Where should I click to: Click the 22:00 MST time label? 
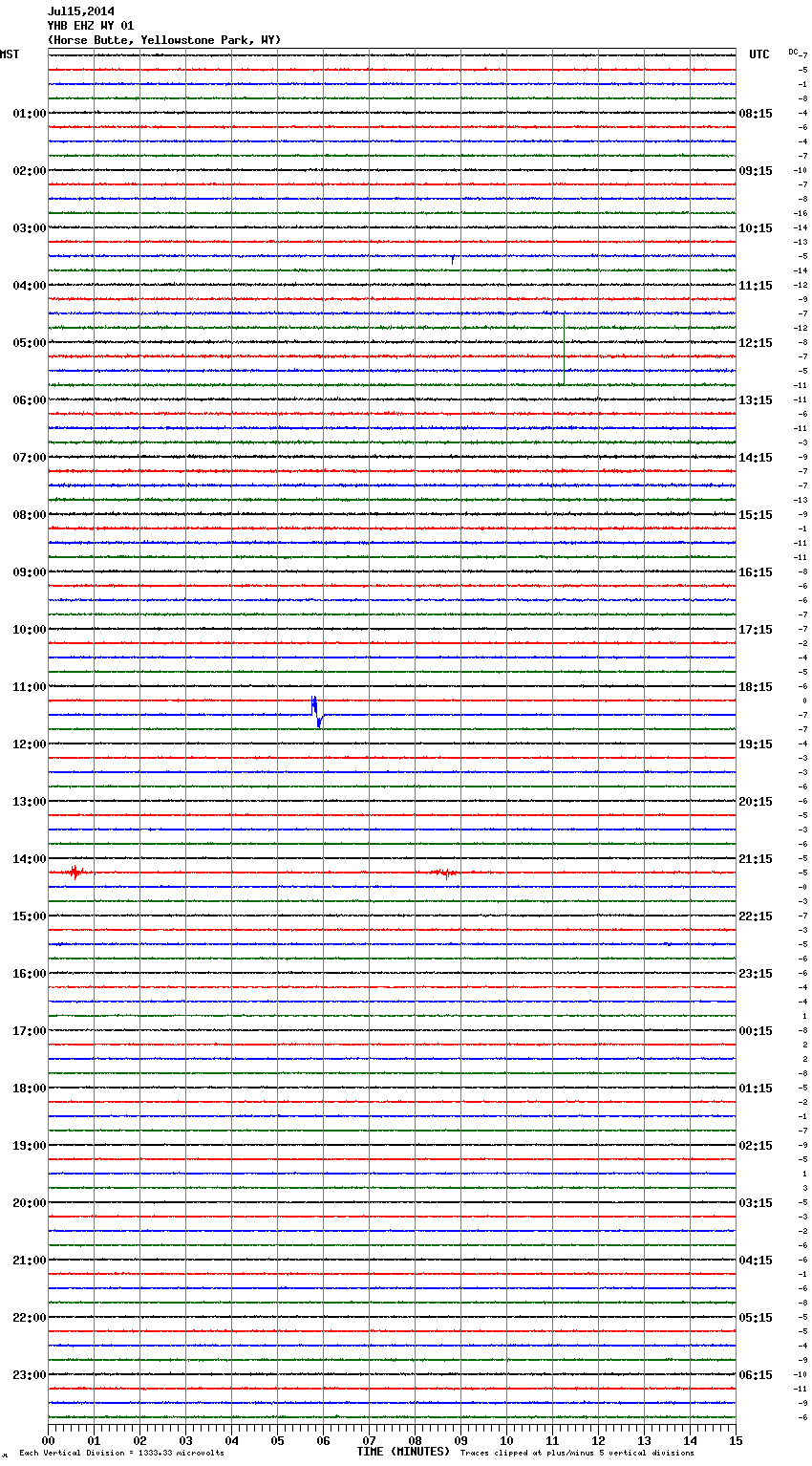(x=30, y=1318)
